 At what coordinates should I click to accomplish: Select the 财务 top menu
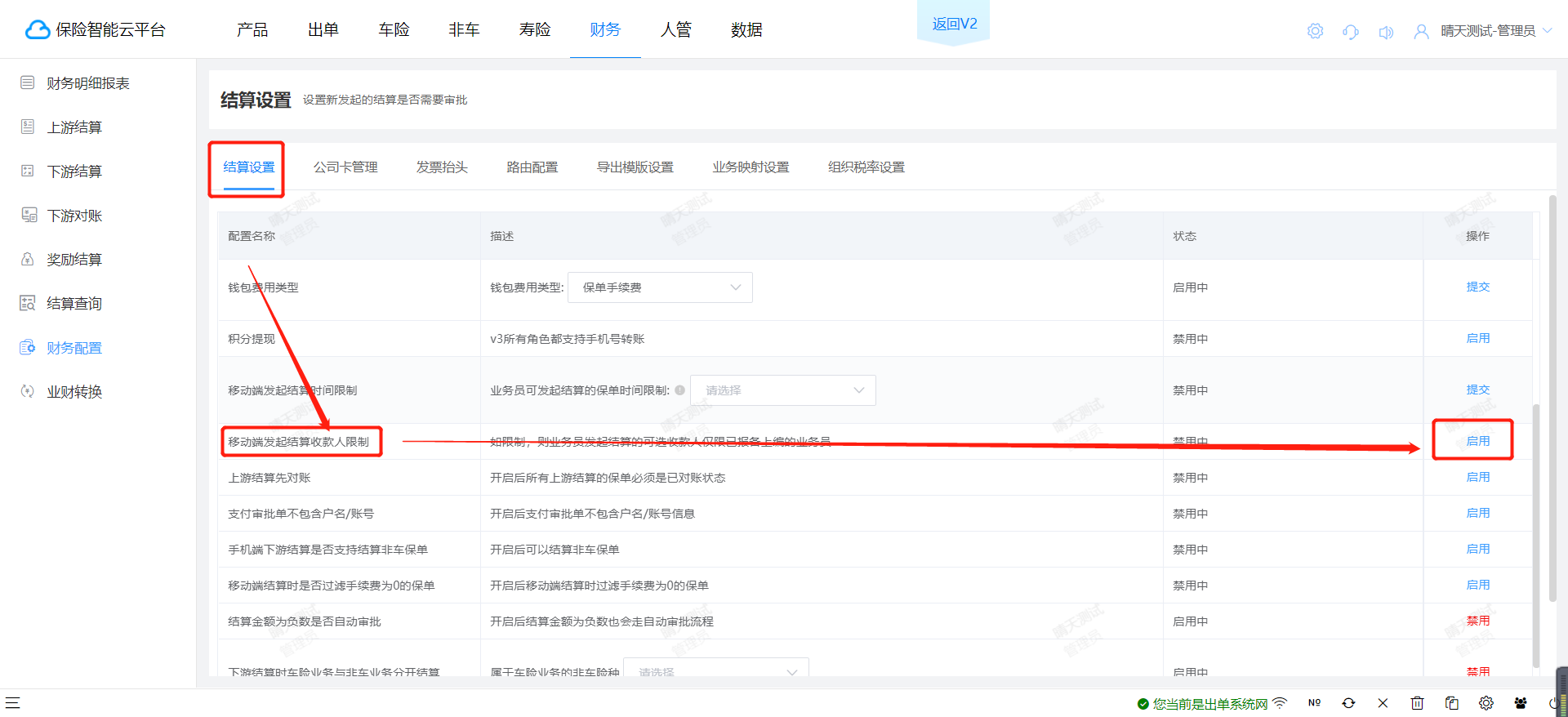(605, 29)
